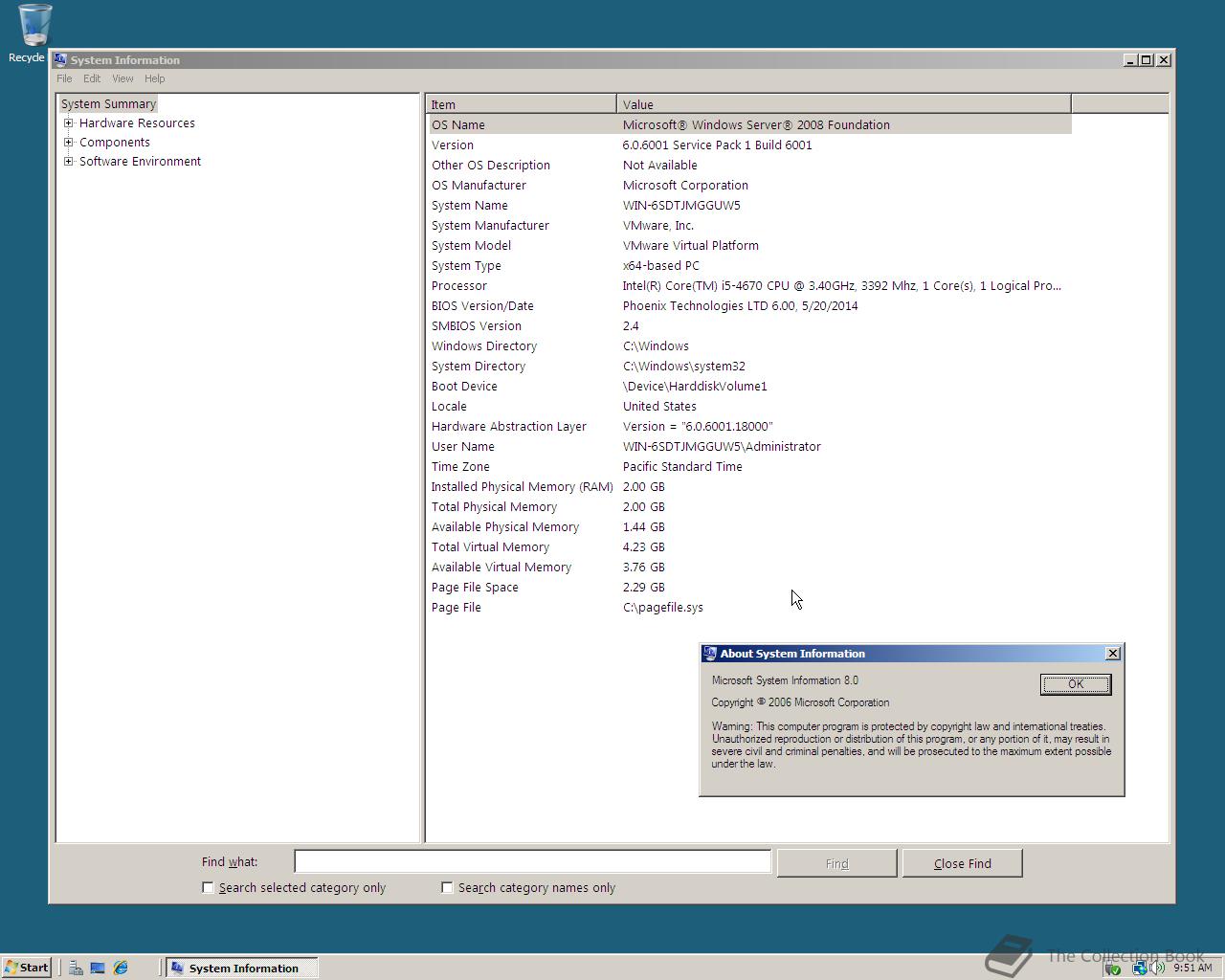This screenshot has height=980, width=1225.
Task: Open the View menu
Action: point(122,78)
